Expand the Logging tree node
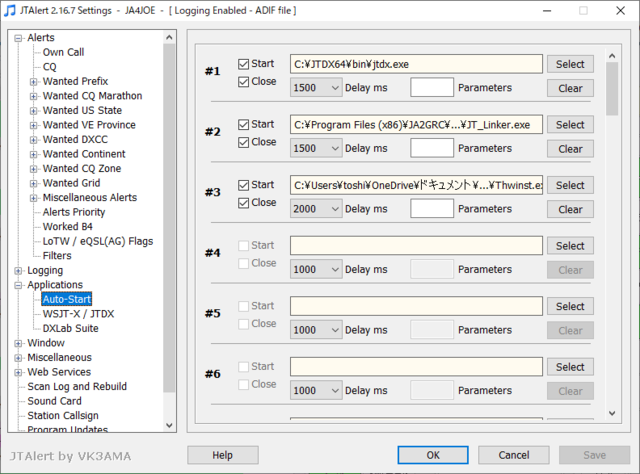 click(18, 271)
